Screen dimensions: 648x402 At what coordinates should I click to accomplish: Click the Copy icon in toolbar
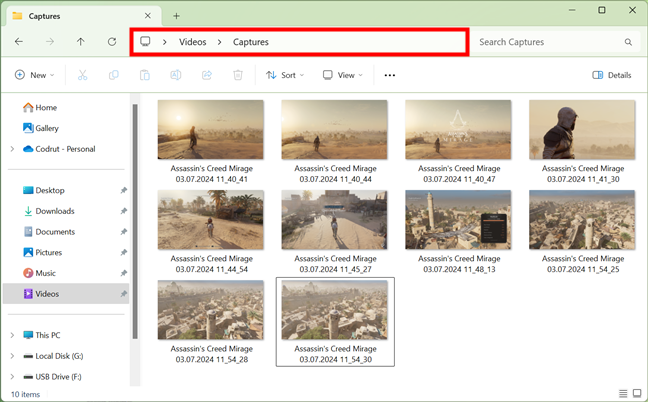tap(114, 75)
